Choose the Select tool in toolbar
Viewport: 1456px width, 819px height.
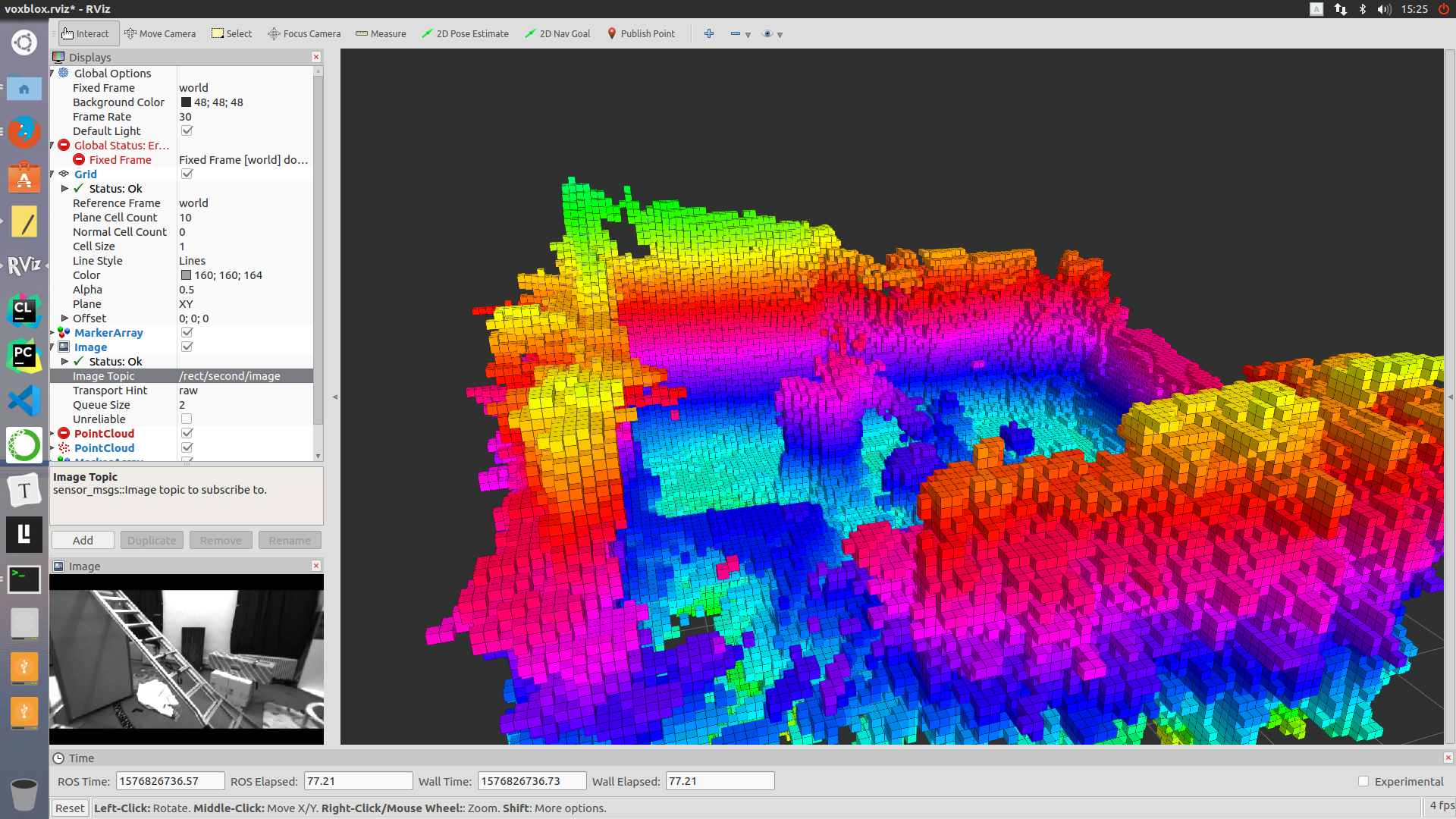coord(231,33)
